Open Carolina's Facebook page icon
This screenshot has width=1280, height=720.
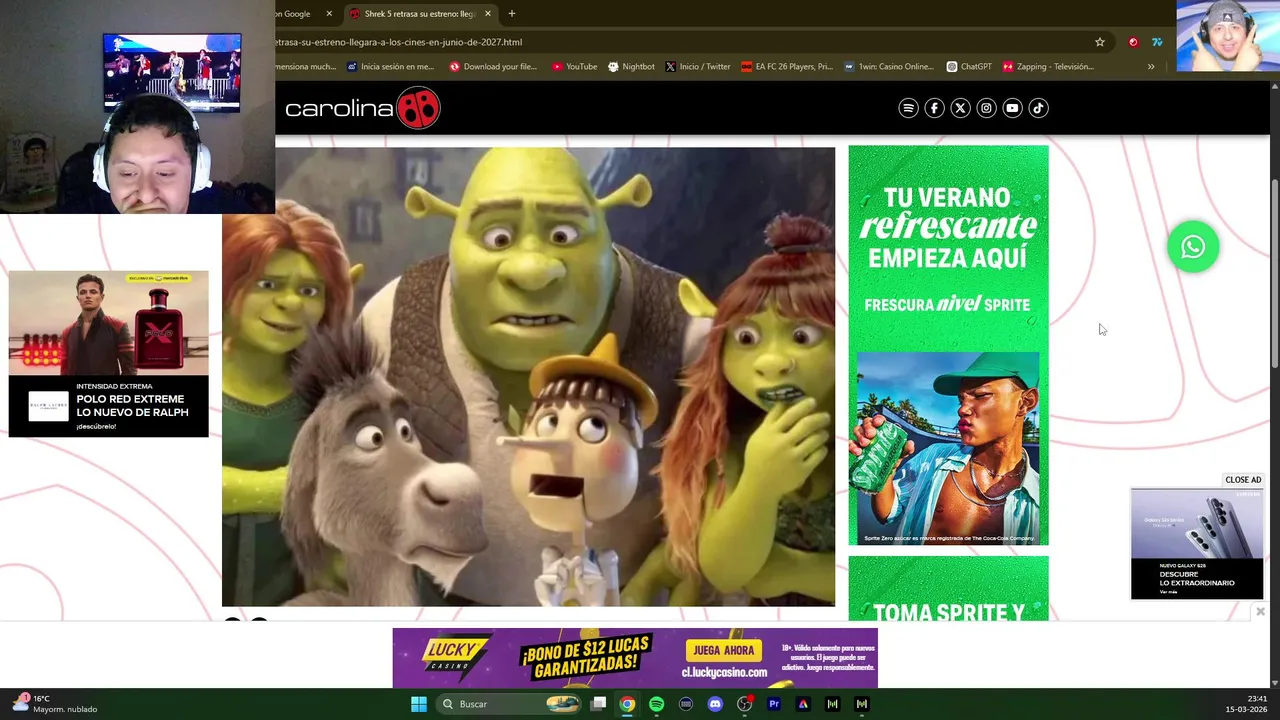click(x=934, y=108)
